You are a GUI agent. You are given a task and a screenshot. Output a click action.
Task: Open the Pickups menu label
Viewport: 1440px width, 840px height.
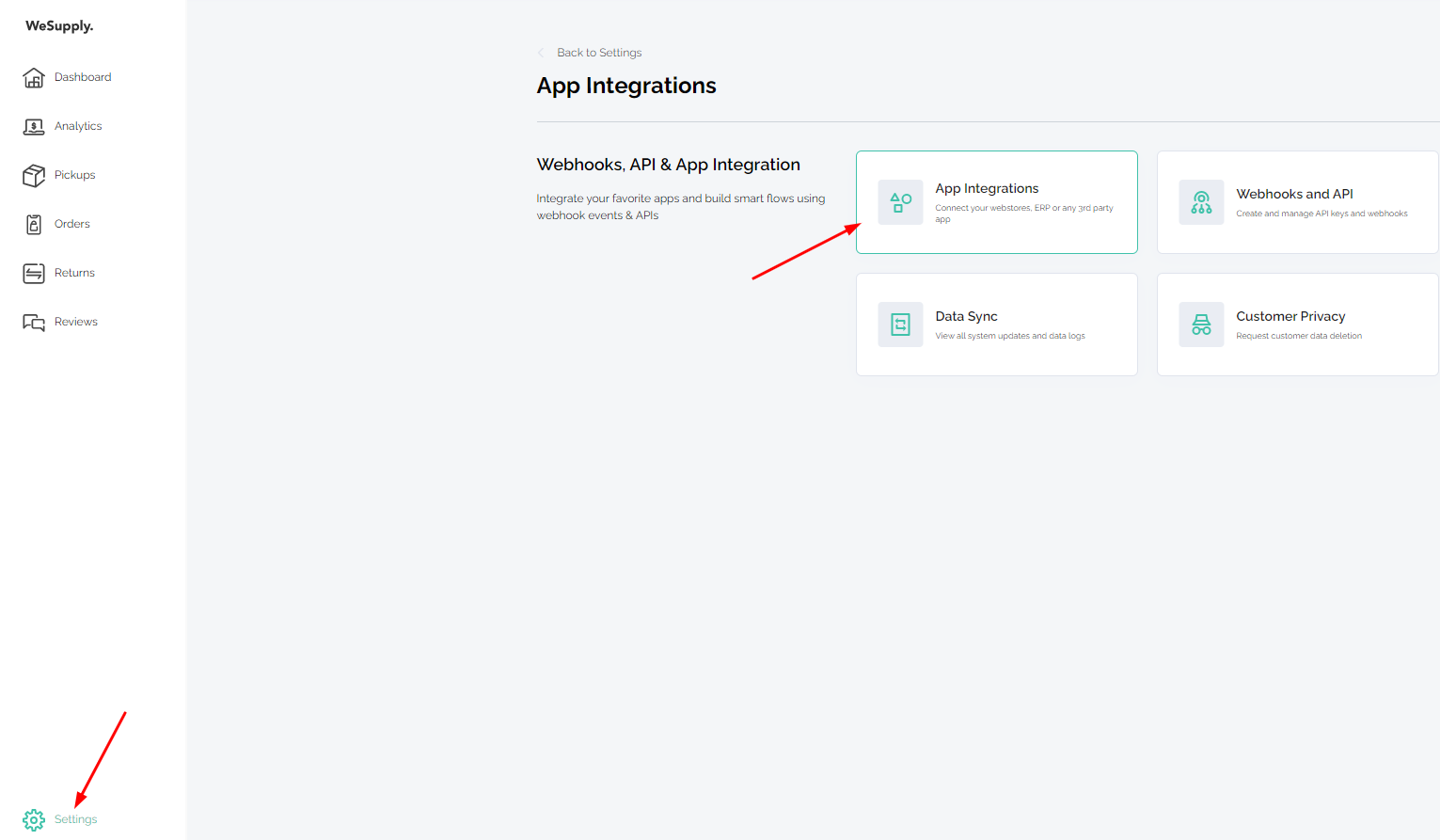coord(75,175)
